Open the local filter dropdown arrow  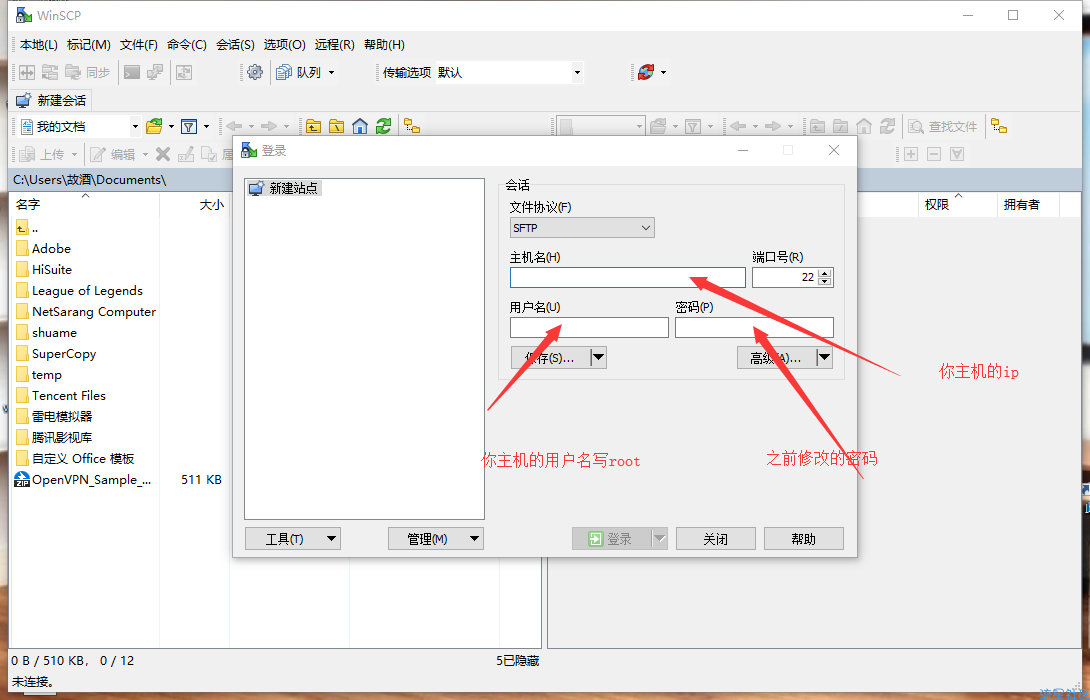(206, 127)
